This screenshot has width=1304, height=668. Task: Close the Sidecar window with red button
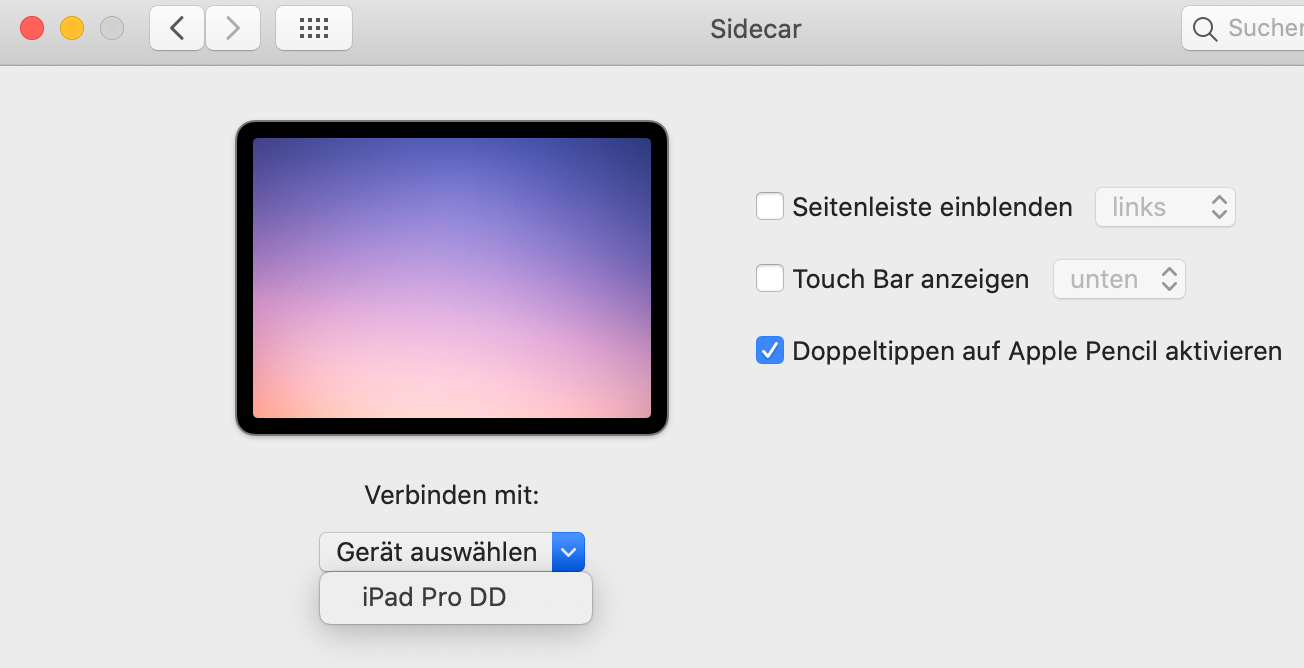click(x=32, y=28)
